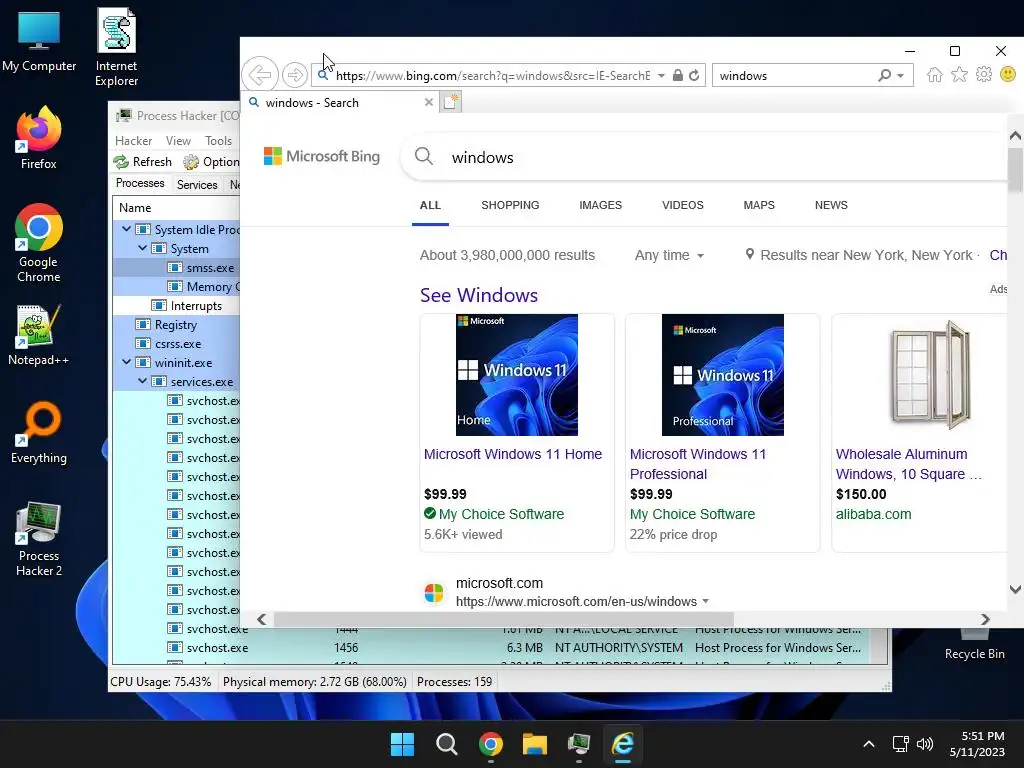Collapse the wininit.exe tree node
The height and width of the screenshot is (768, 1024).
pos(126,362)
